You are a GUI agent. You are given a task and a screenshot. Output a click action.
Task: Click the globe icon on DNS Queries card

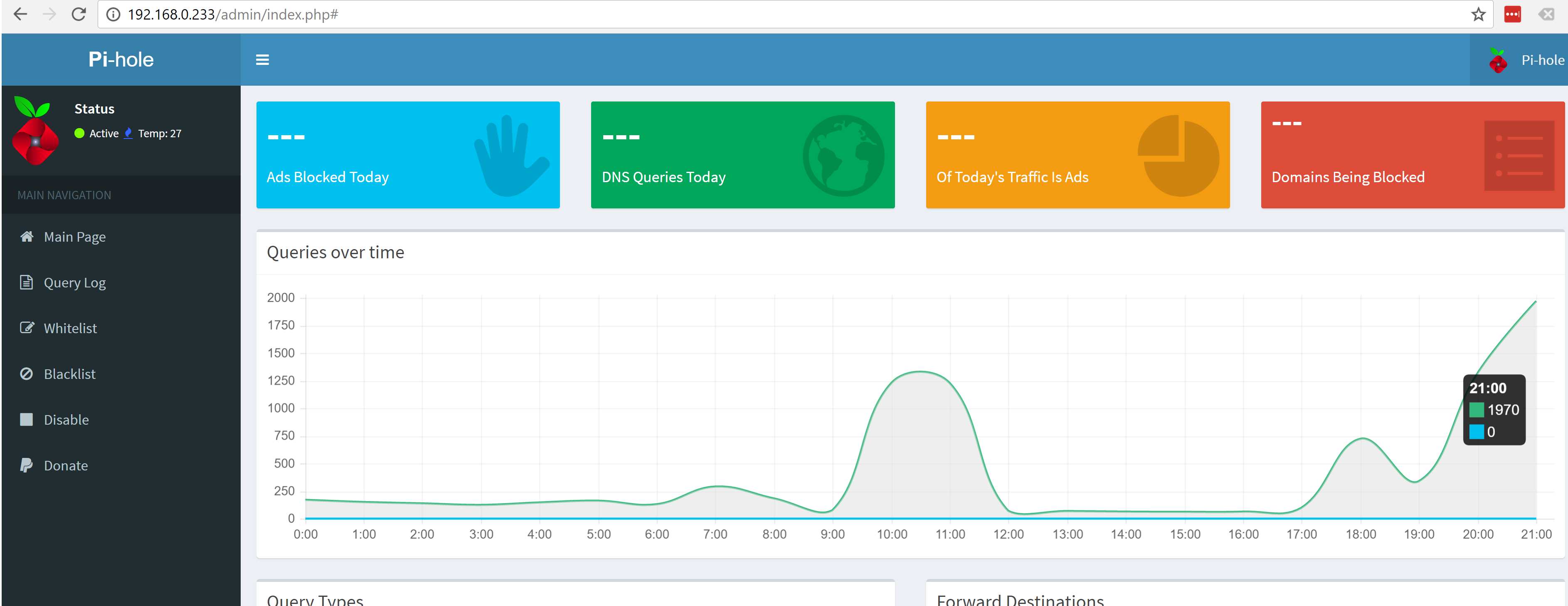[x=844, y=155]
